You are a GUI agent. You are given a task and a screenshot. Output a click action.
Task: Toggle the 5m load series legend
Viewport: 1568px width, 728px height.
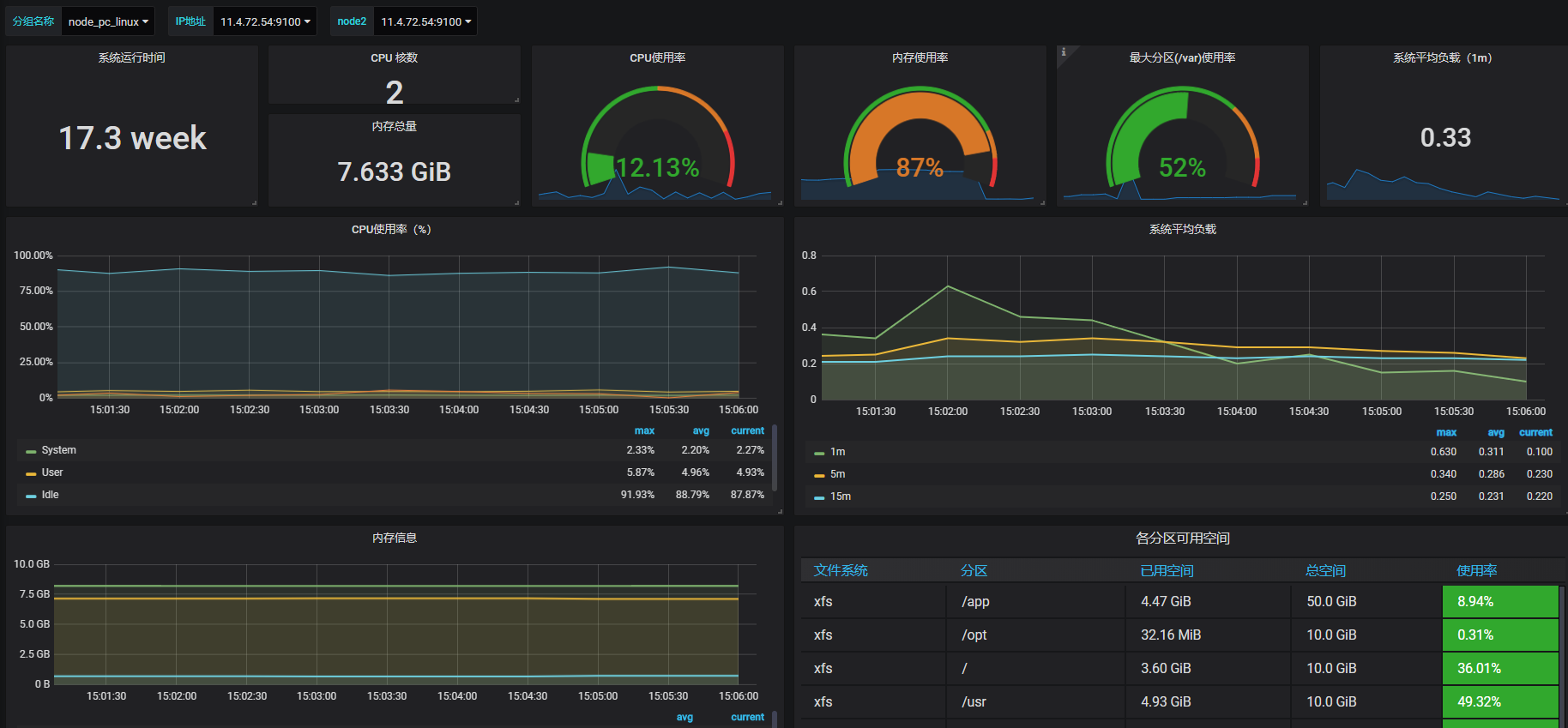tap(838, 474)
